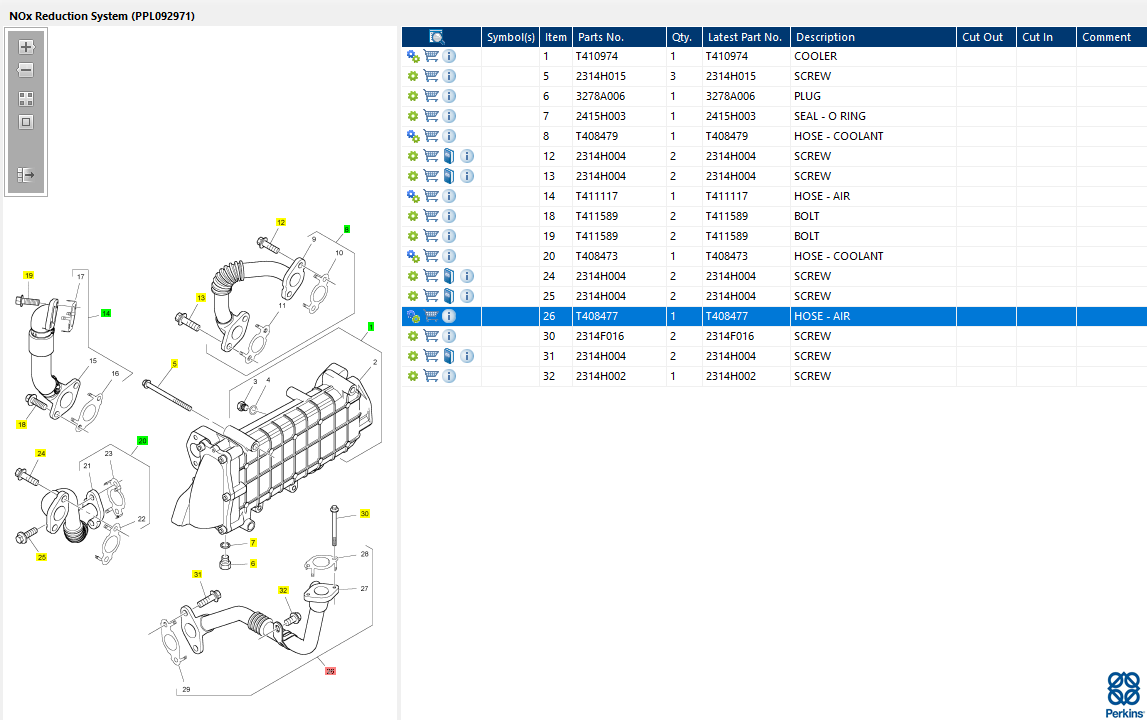Click part number 3278A006 in Parts No. column
Viewport: 1147px width, 720px height.
pyautogui.click(x=601, y=96)
